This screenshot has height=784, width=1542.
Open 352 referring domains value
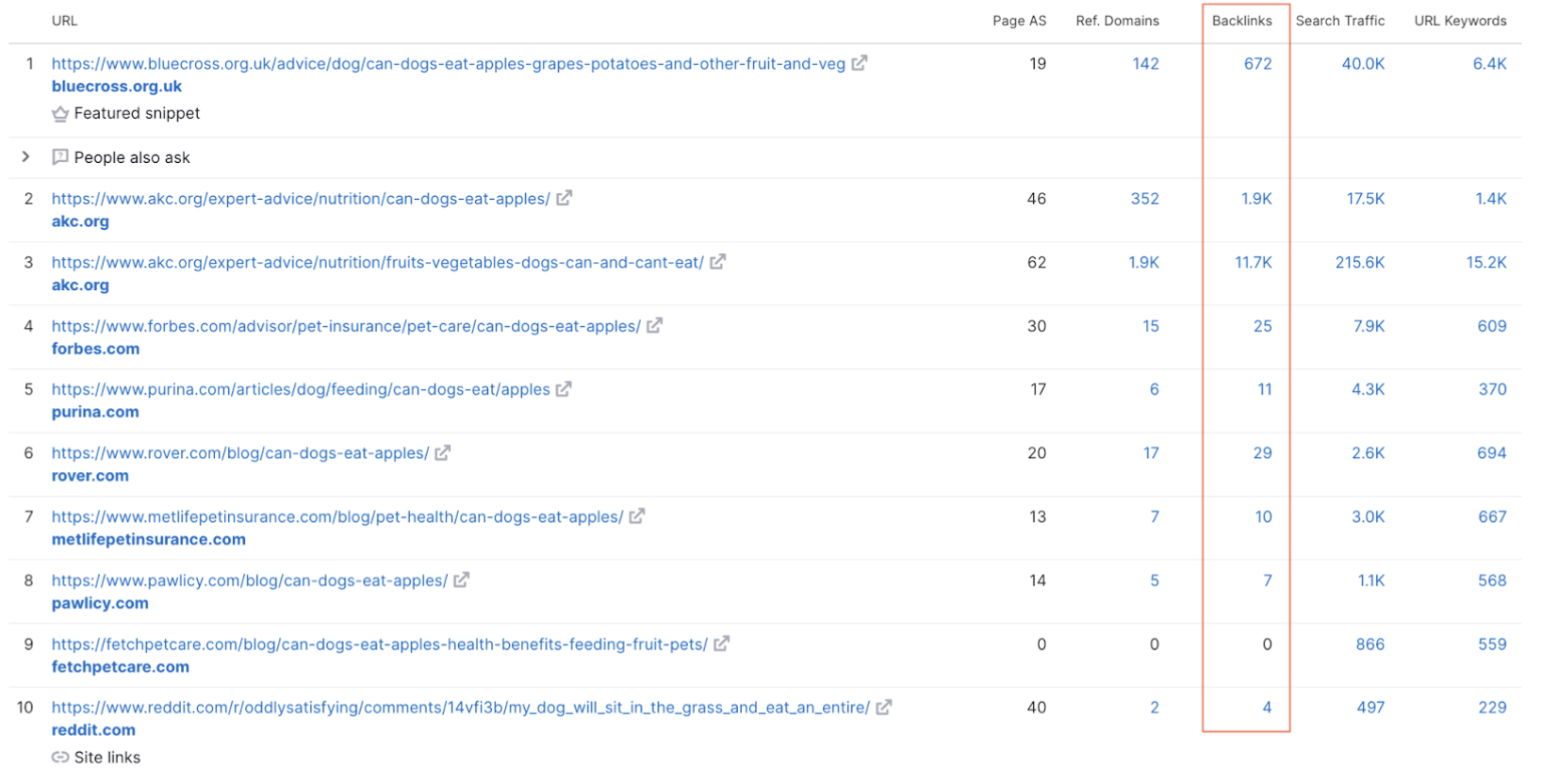(1144, 199)
